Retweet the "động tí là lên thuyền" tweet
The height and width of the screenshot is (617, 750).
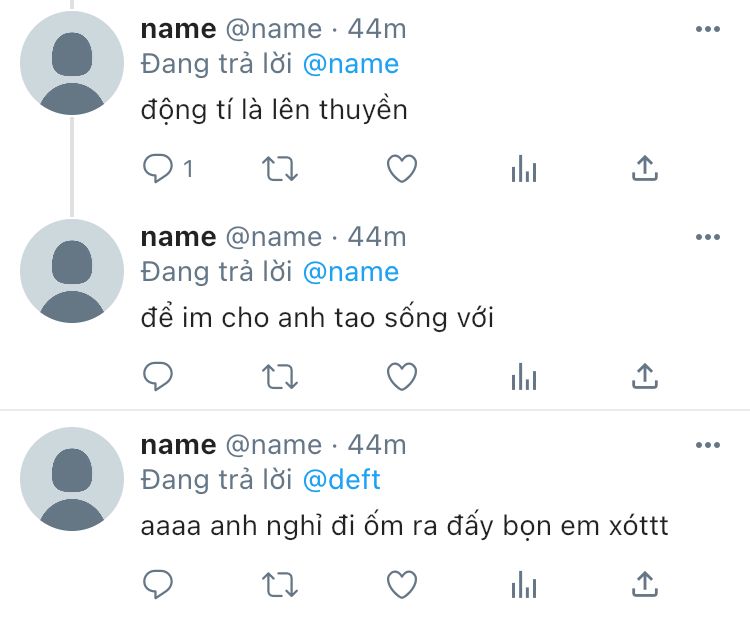279,169
